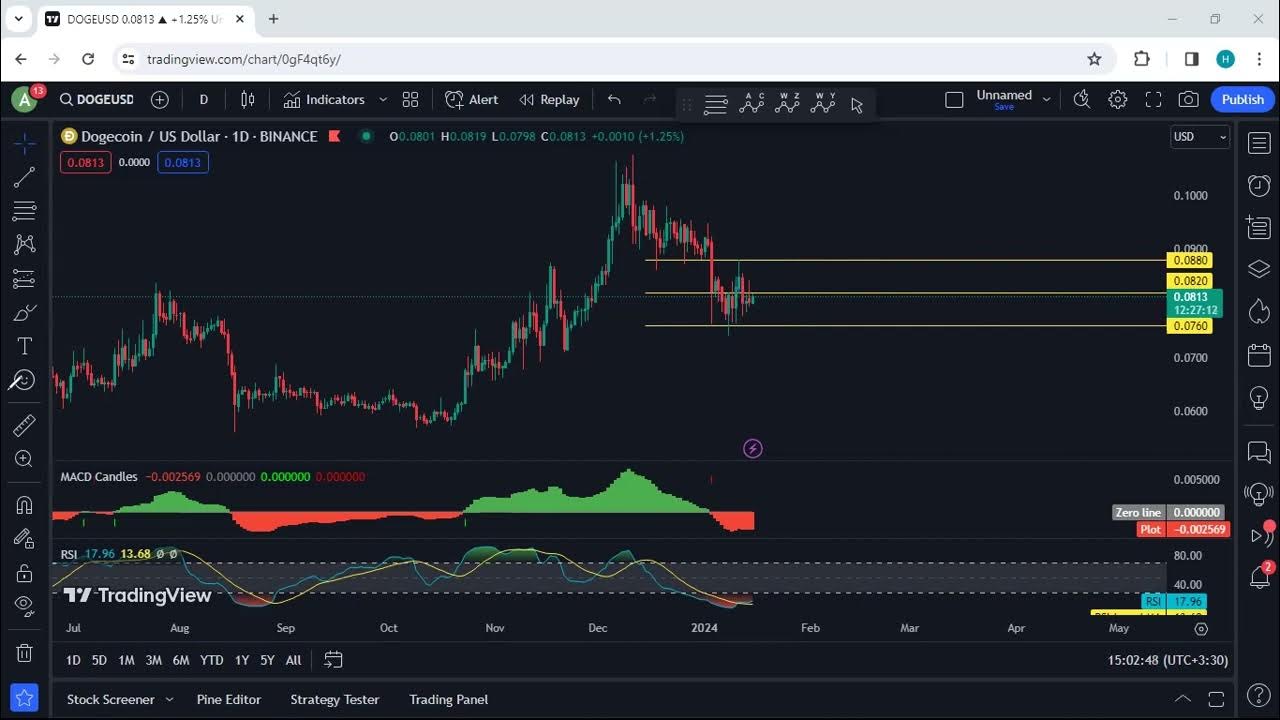The height and width of the screenshot is (720, 1280).
Task: Click the 0.0880 yellow price line label
Action: point(1190,261)
